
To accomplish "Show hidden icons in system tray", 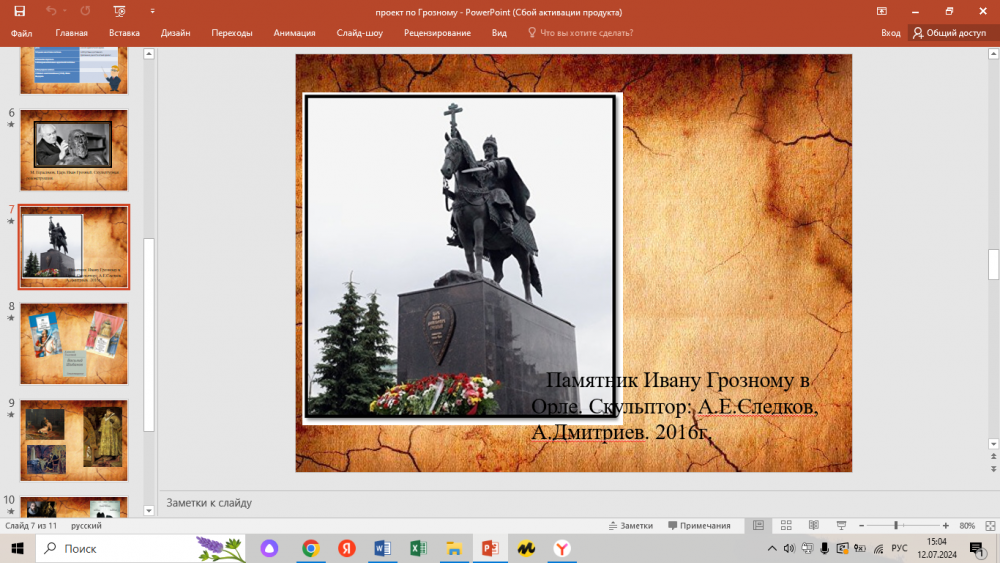I will (x=771, y=548).
